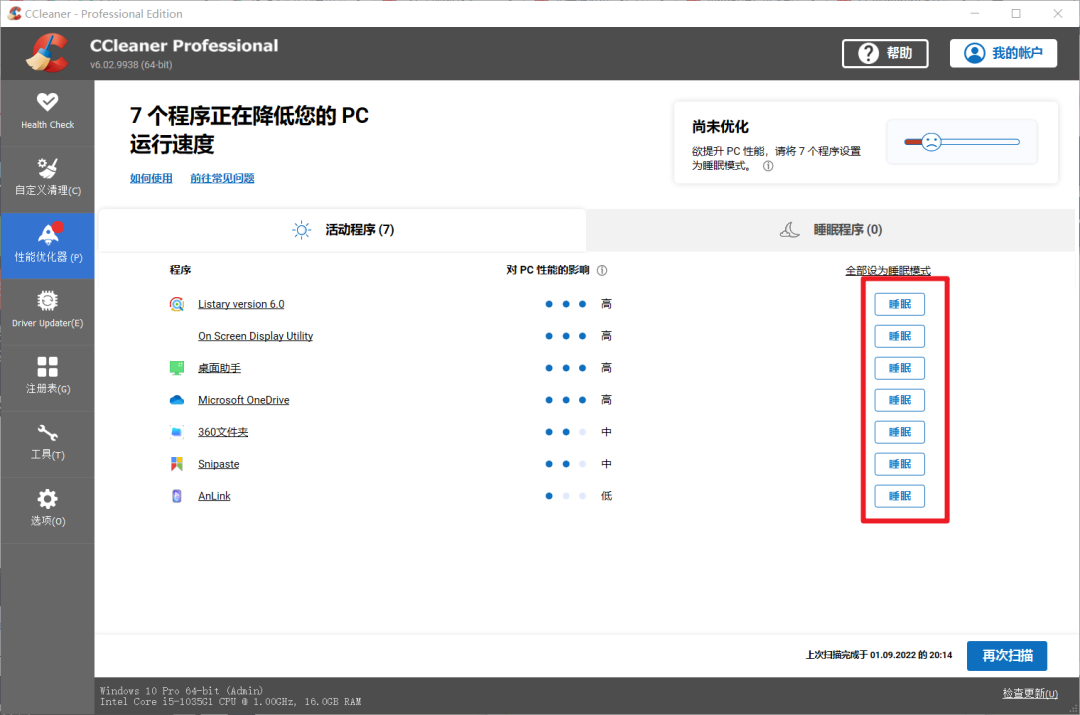Put Microsoft OneDrive to sleep
The height and width of the screenshot is (715, 1080).
pos(900,400)
